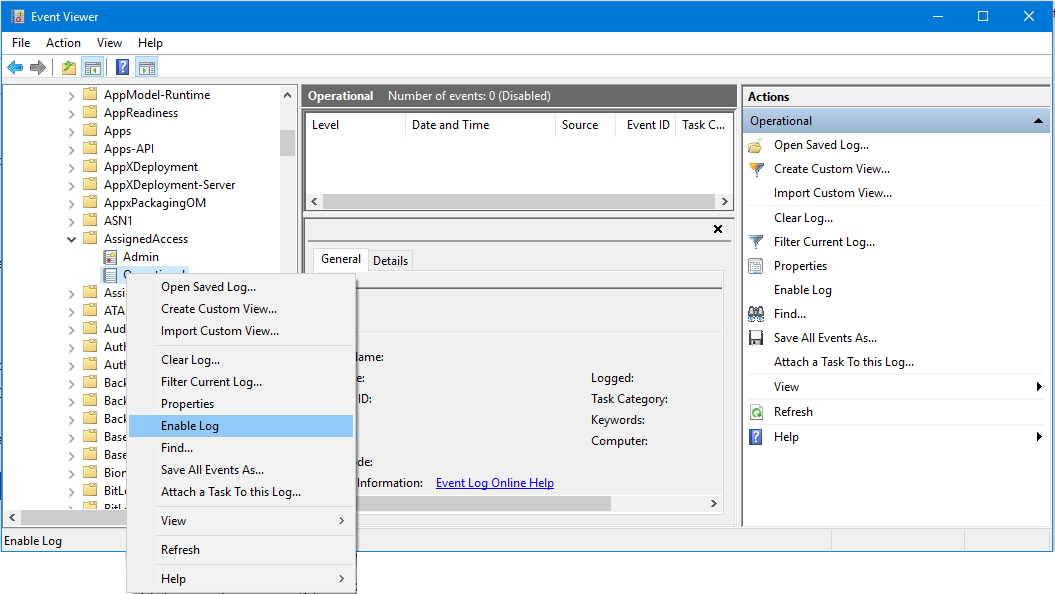Choose Enable Log in the context menu

(241, 426)
